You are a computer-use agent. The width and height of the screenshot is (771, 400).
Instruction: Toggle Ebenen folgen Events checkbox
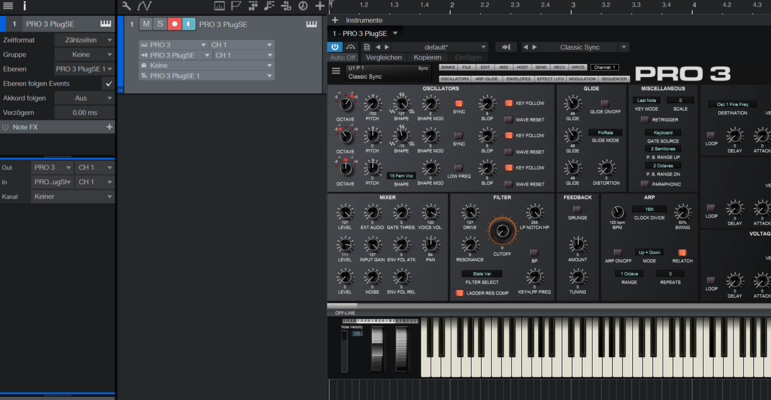pos(109,84)
